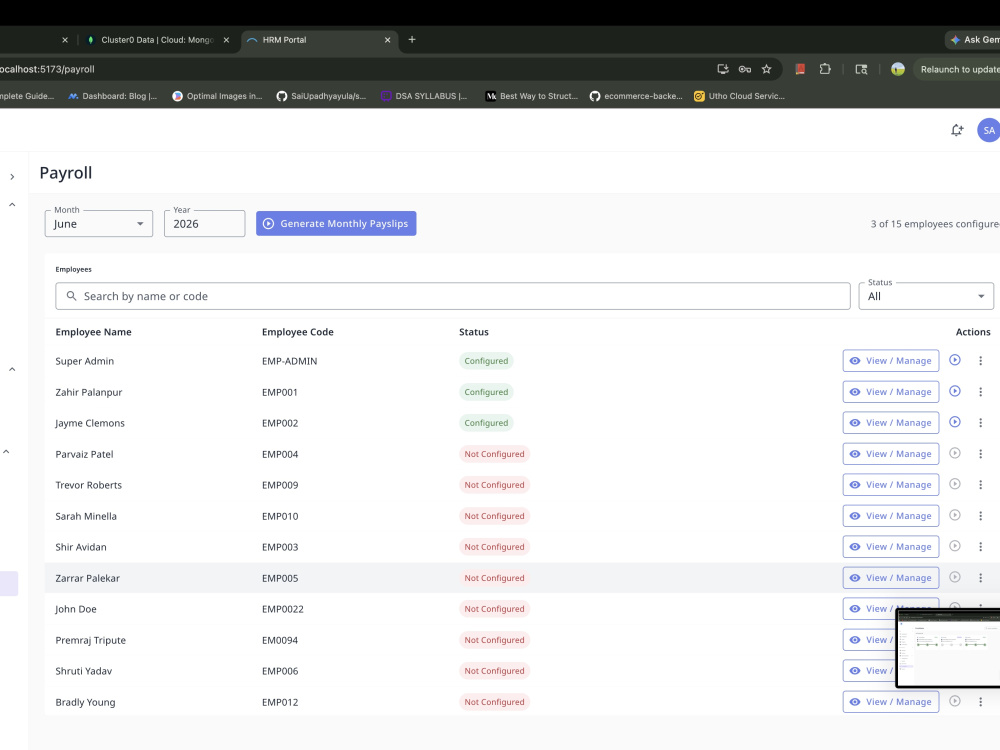Click play icon in Zarrar Palekar row
Viewport: 1000px width, 750px height.
[955, 577]
